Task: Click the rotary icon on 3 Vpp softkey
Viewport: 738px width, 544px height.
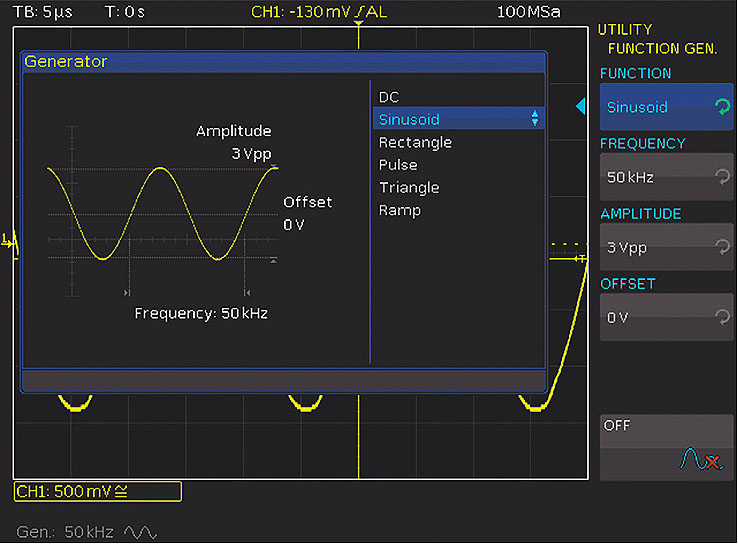Action: coord(722,247)
